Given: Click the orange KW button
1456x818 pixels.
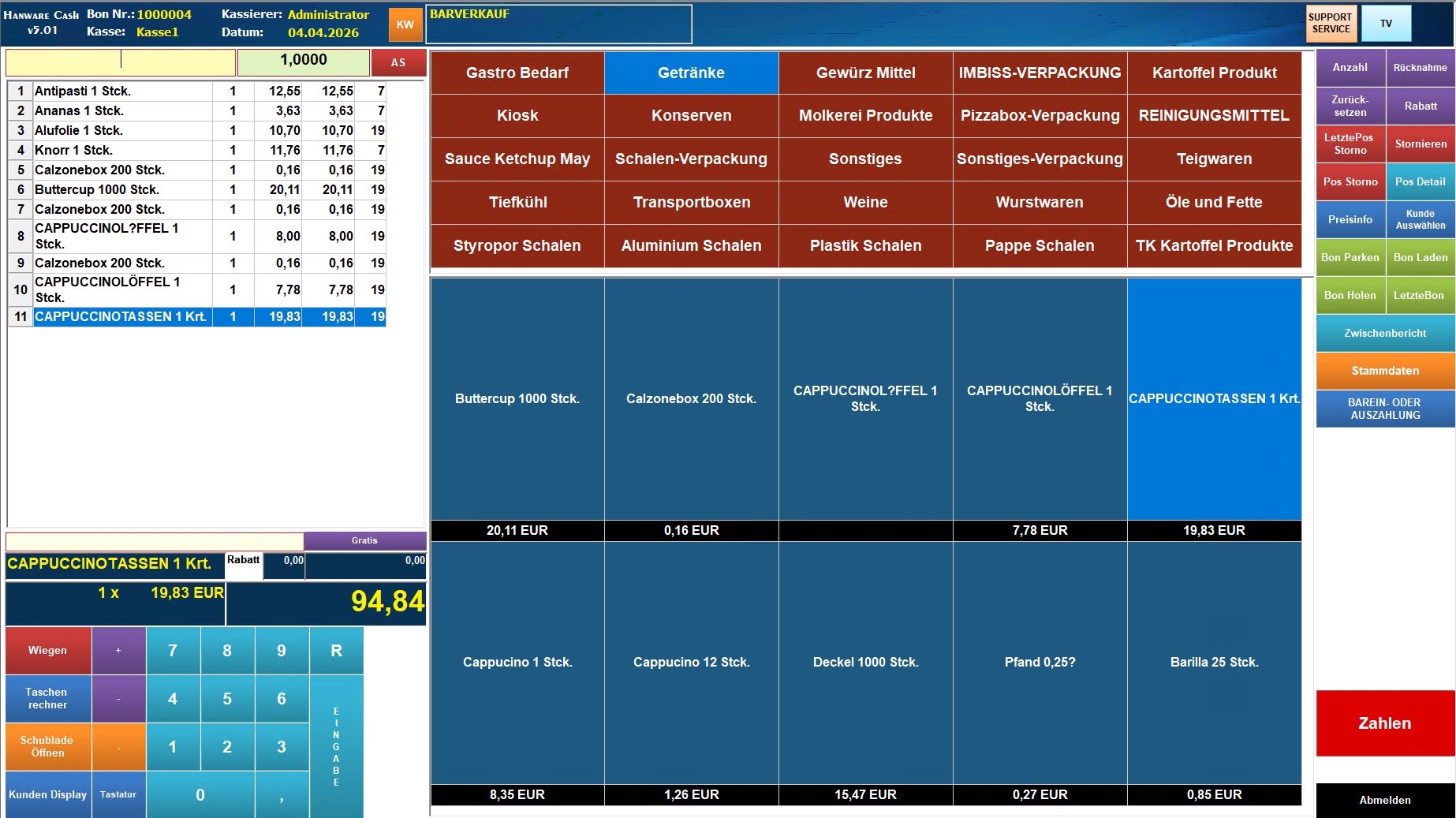Looking at the screenshot, I should click(405, 24).
